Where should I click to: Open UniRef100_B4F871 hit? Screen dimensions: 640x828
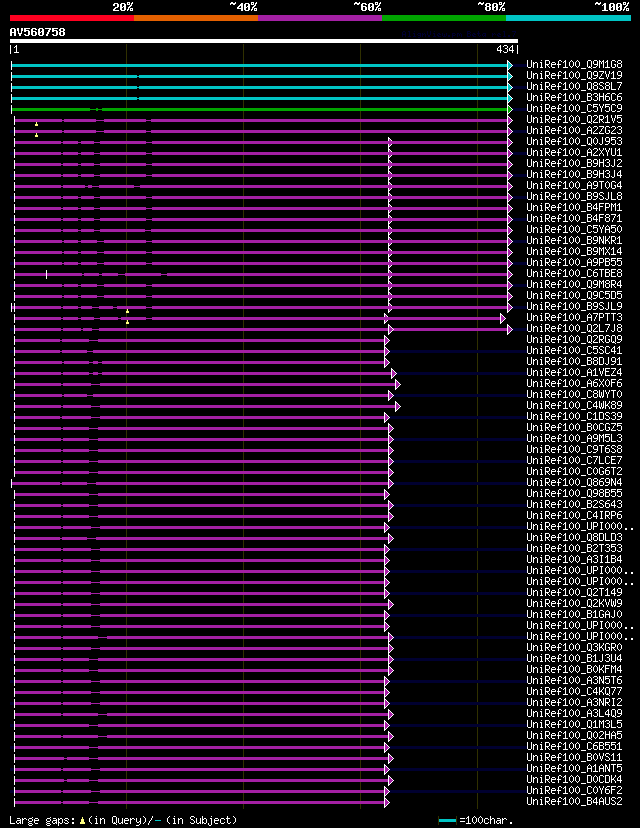574,219
